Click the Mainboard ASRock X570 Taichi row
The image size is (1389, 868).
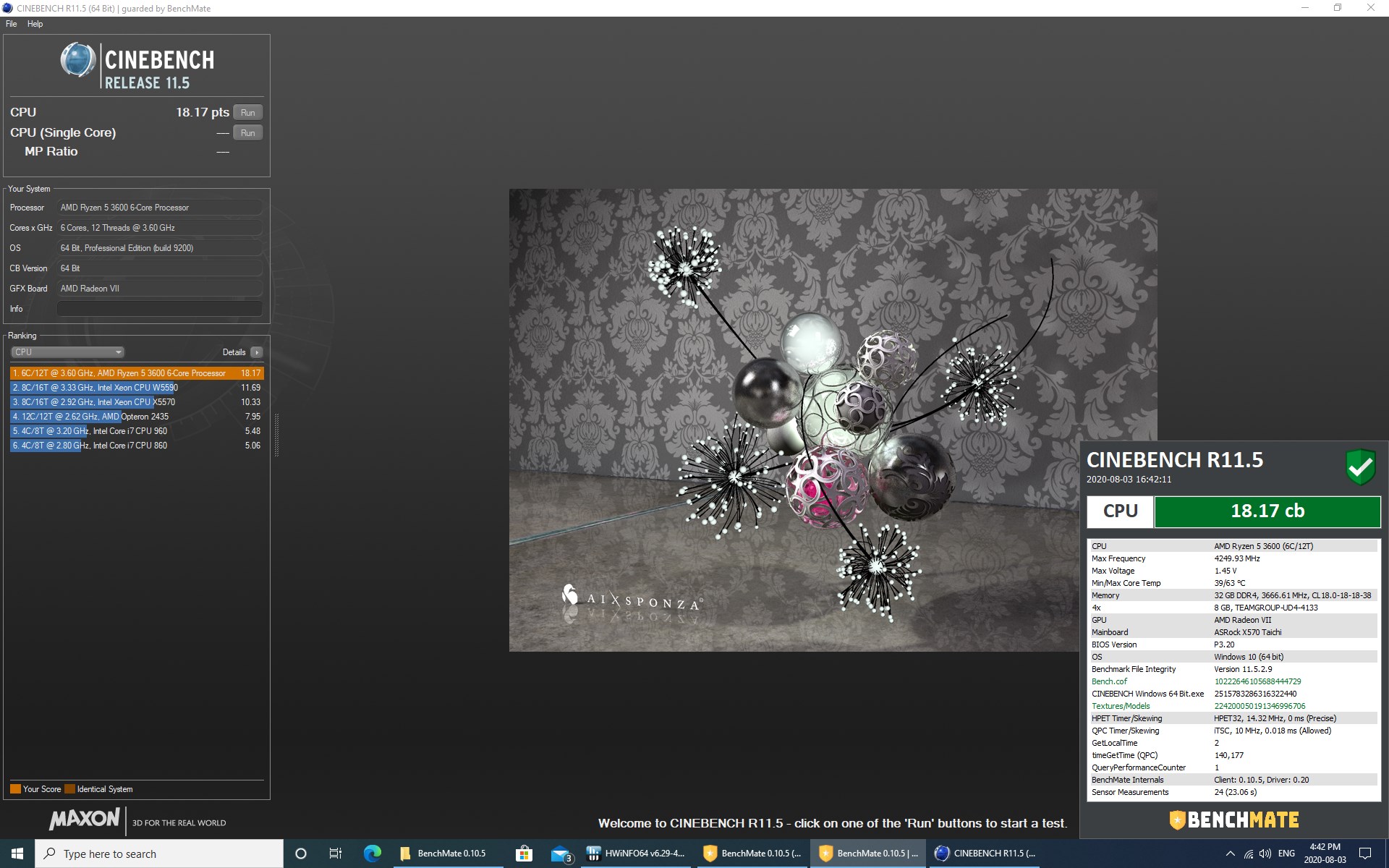[1233, 632]
